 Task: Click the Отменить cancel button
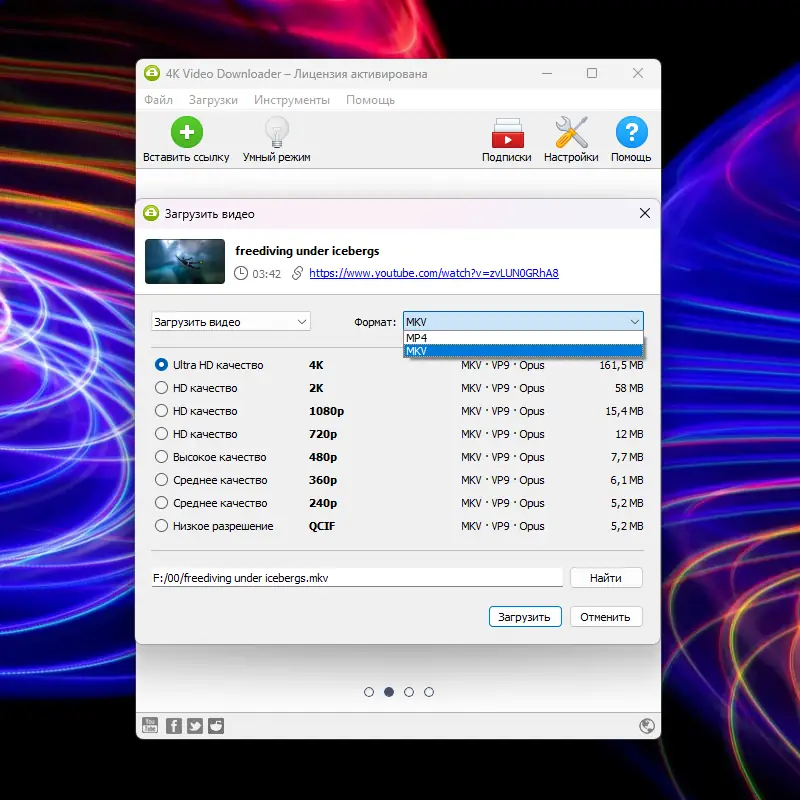pyautogui.click(x=606, y=617)
